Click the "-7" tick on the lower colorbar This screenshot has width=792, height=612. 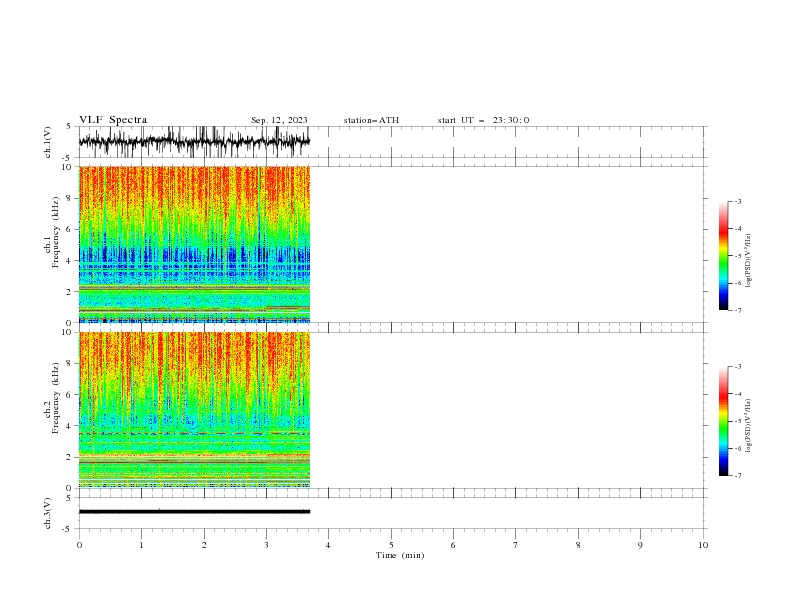coord(737,476)
